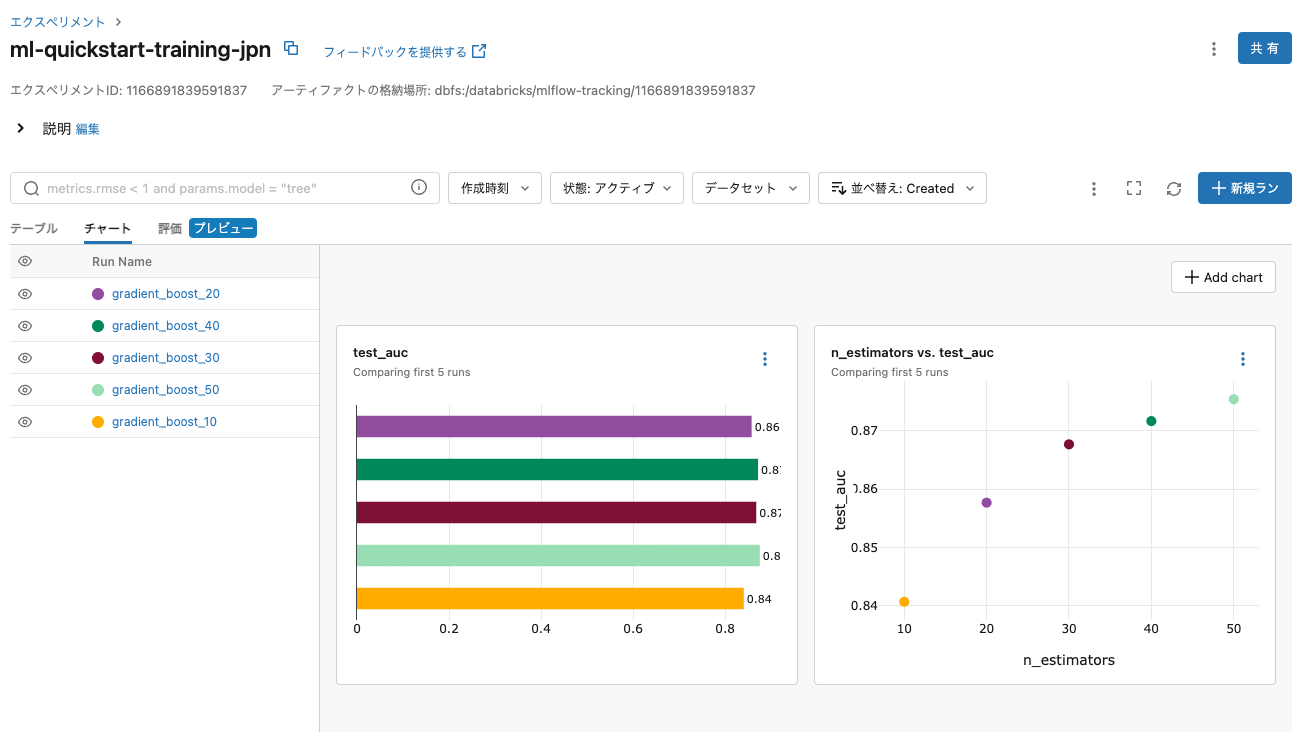Screen dimensions: 1302x732
Task: Click the エクスペリメントID text
Action: coord(128,90)
